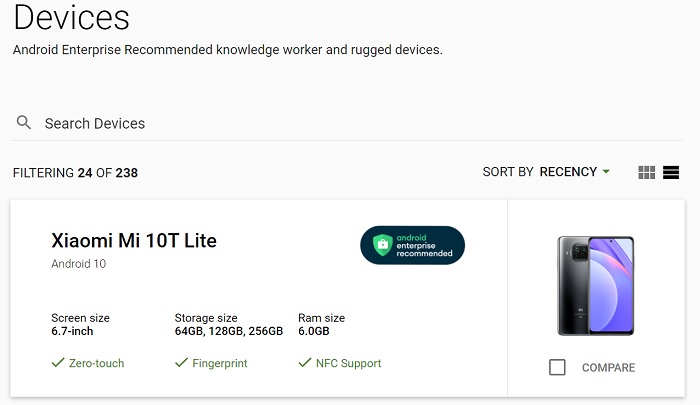Click the search magnifier icon
The height and width of the screenshot is (405, 700).
24,122
